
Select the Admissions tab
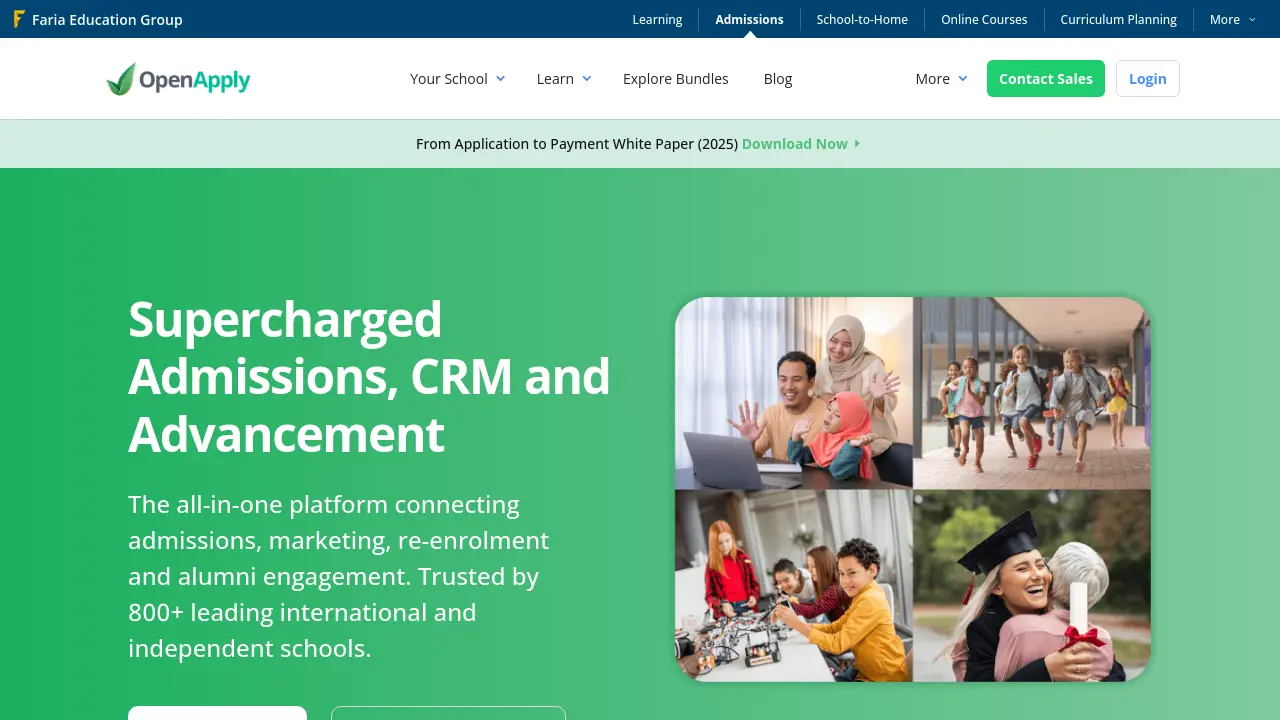(x=749, y=19)
